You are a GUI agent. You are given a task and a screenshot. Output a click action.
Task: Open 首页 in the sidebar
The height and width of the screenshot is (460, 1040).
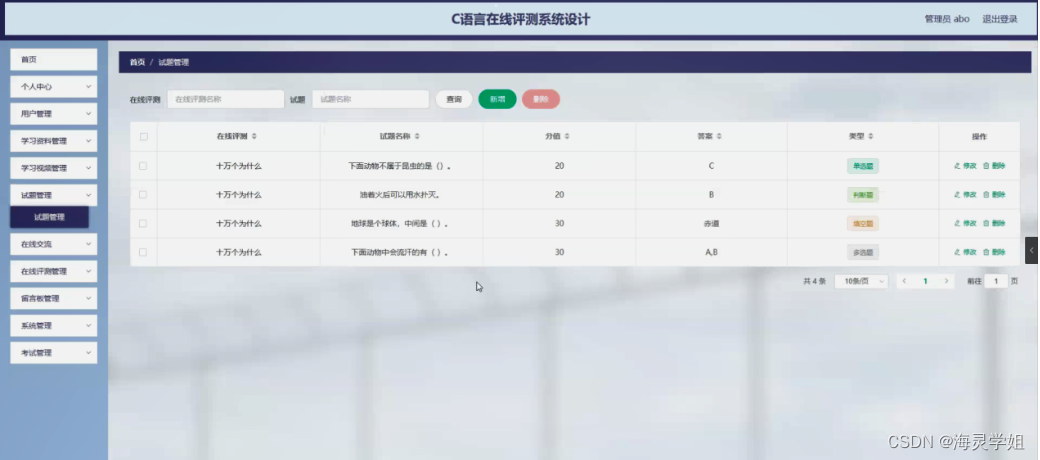click(x=54, y=60)
